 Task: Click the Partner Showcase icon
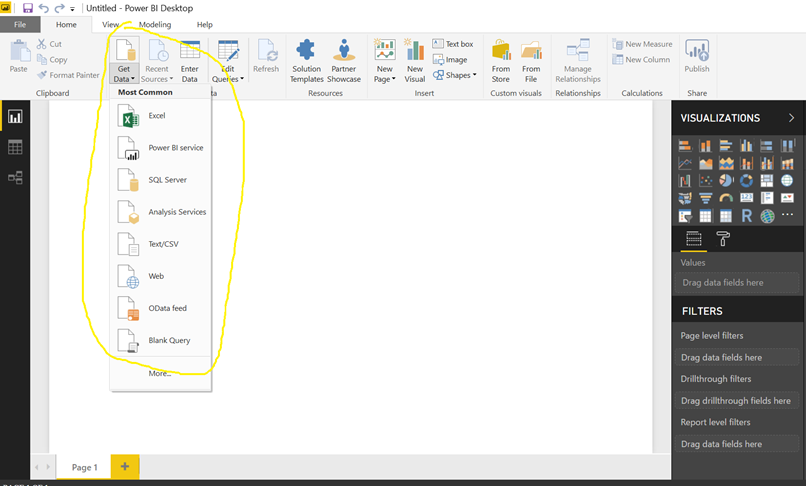pos(344,60)
